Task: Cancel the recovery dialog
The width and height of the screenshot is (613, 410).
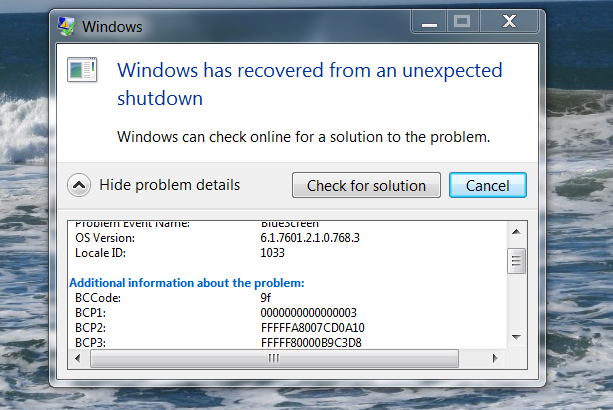Action: pos(488,185)
